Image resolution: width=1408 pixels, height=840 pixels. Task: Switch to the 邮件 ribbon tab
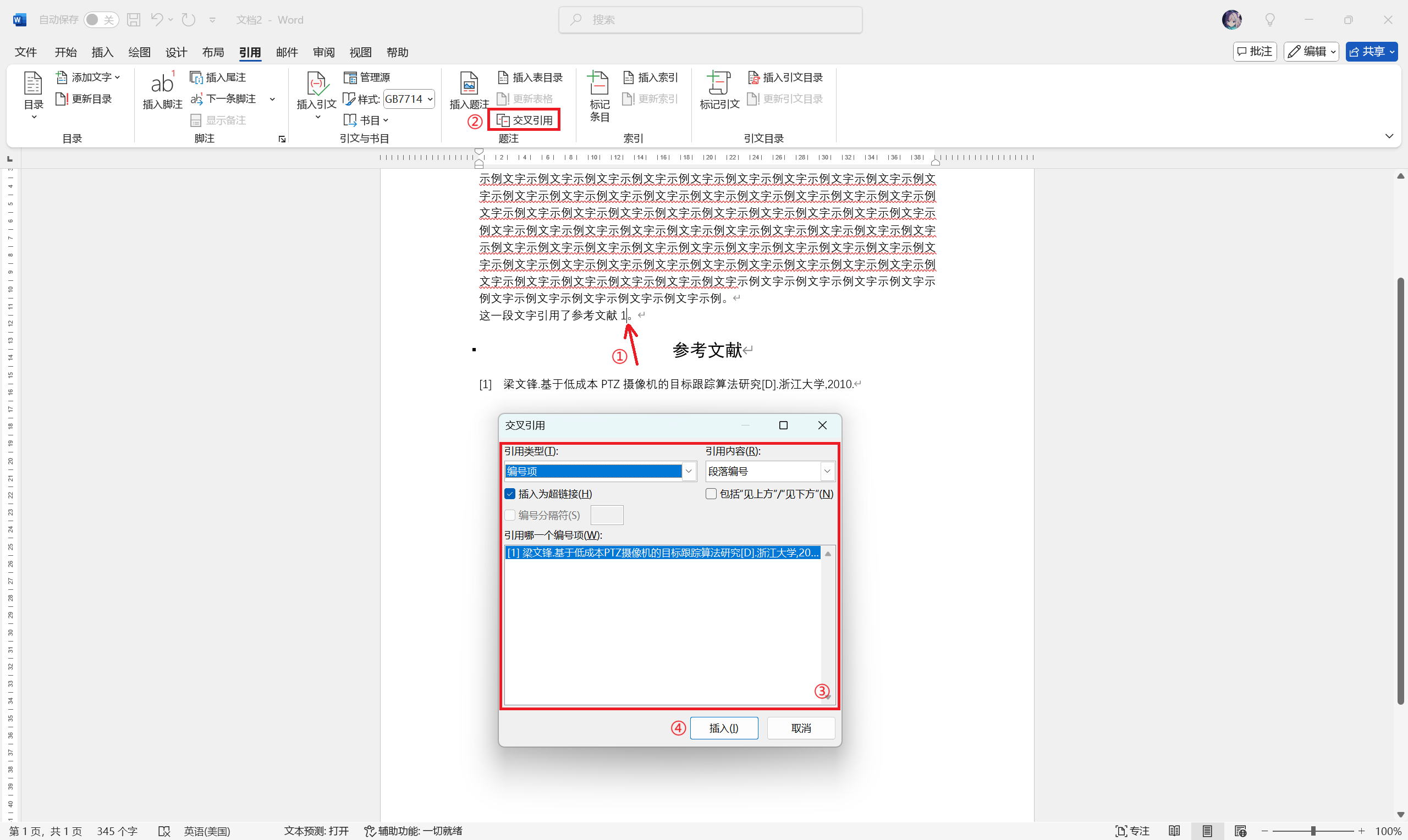[x=287, y=52]
